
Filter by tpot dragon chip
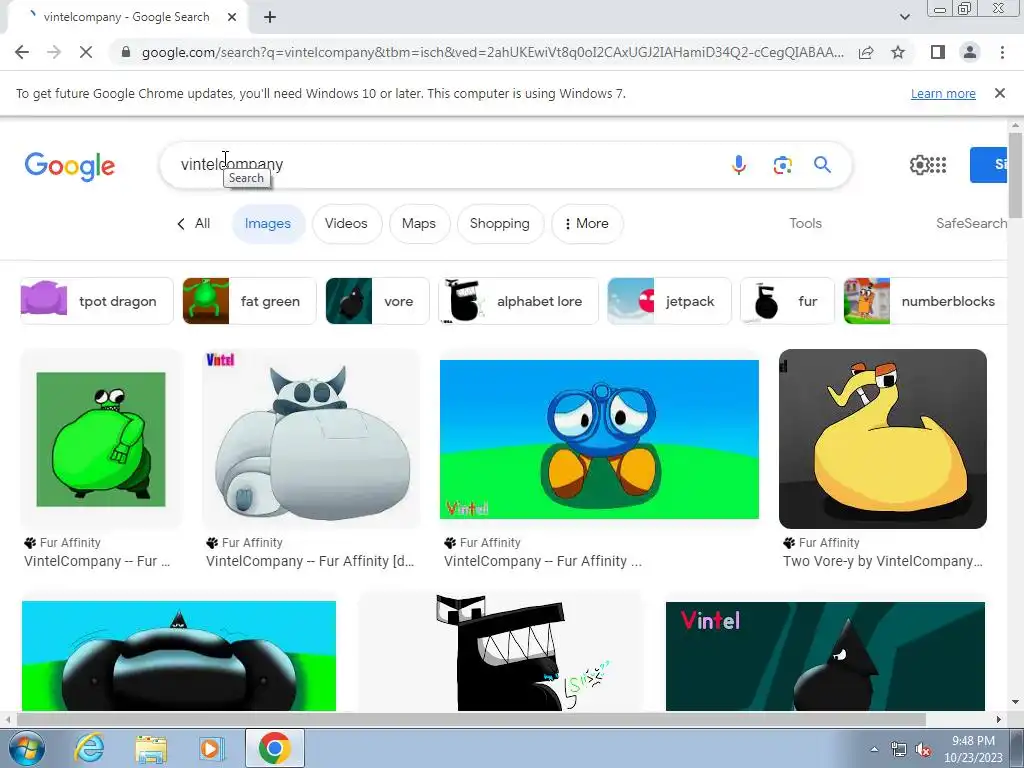tap(97, 301)
